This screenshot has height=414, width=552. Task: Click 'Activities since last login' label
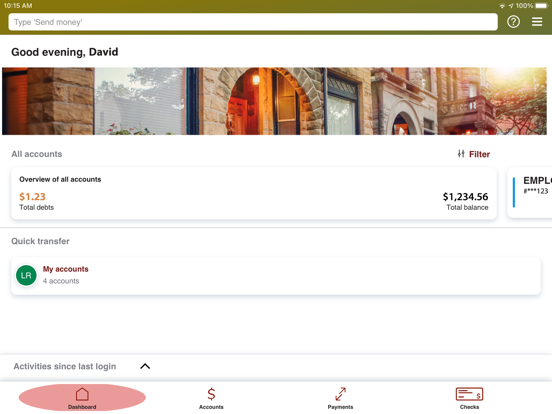[x=65, y=366]
